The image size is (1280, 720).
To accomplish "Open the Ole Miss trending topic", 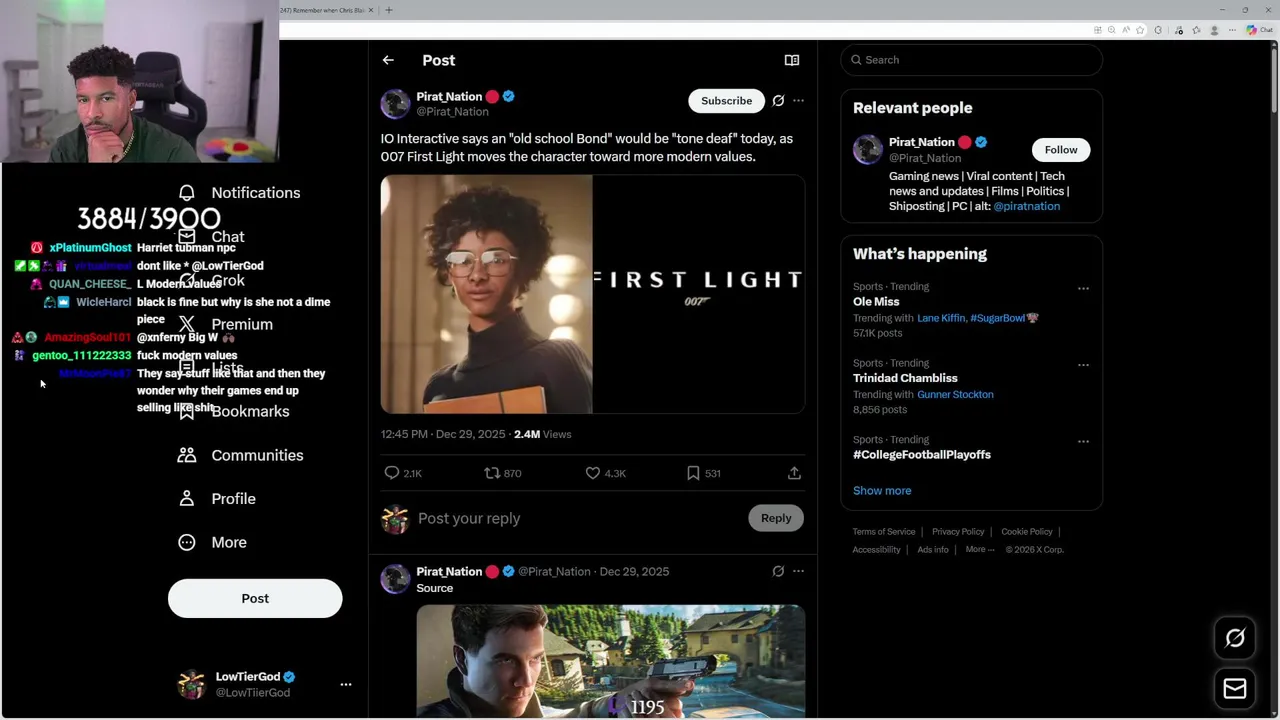I will tap(876, 301).
